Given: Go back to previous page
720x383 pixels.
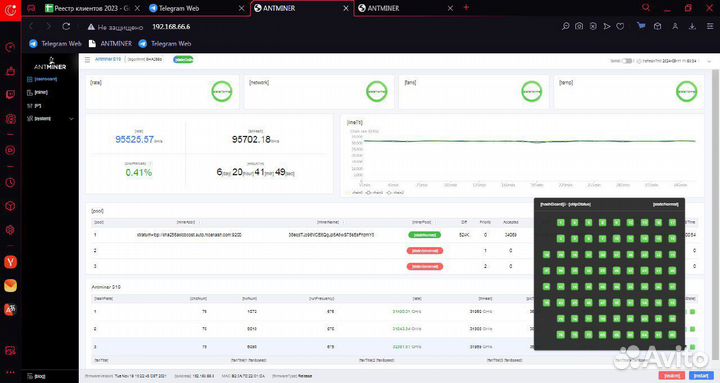Looking at the screenshot, I should pyautogui.click(x=31, y=27).
